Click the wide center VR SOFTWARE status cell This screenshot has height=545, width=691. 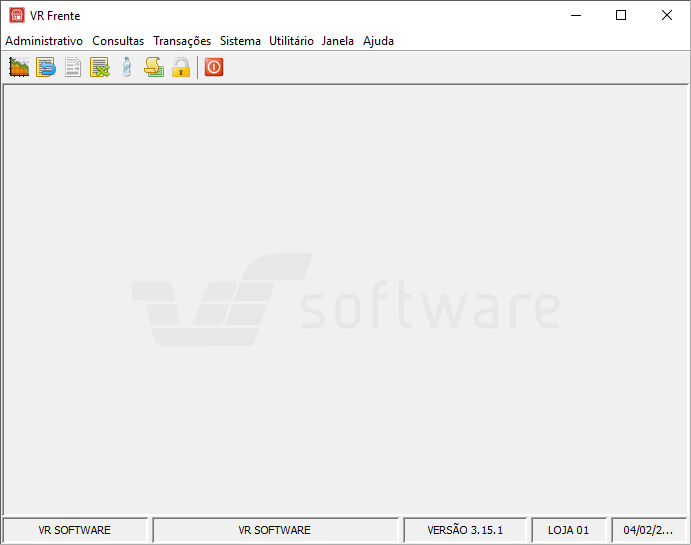click(275, 530)
